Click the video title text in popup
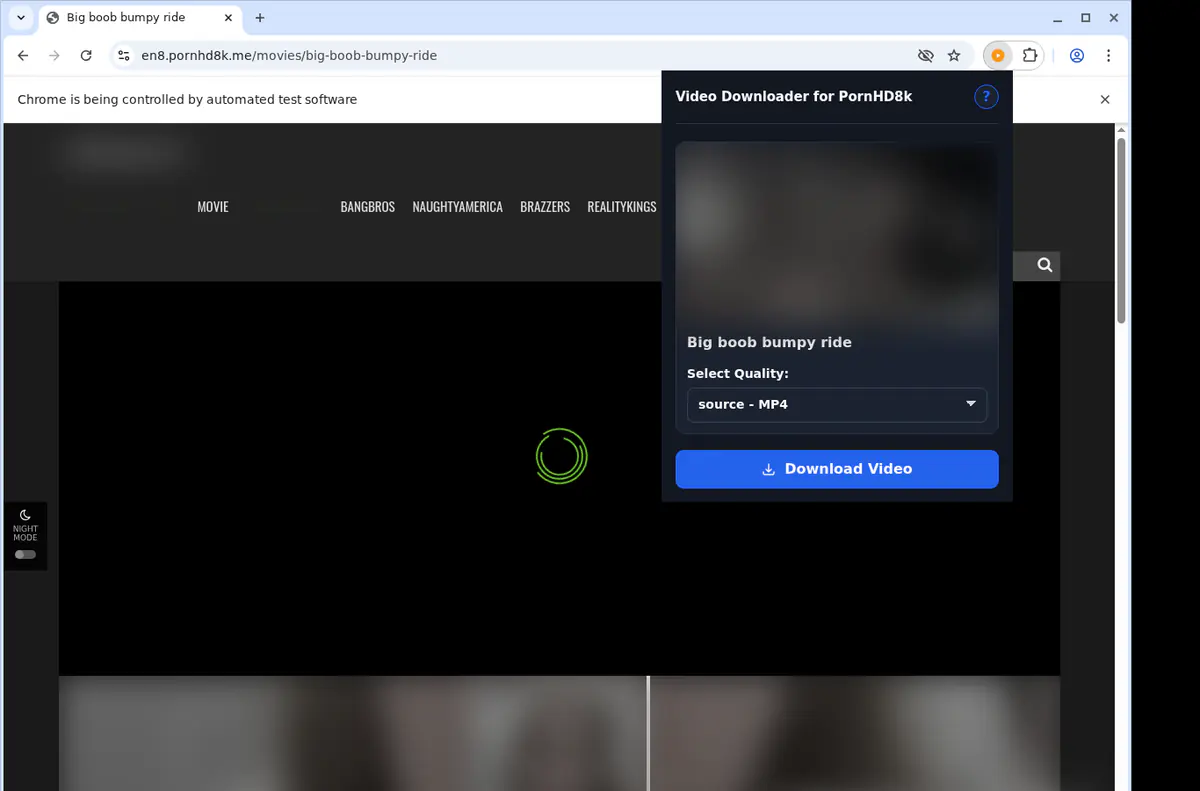 pyautogui.click(x=769, y=342)
